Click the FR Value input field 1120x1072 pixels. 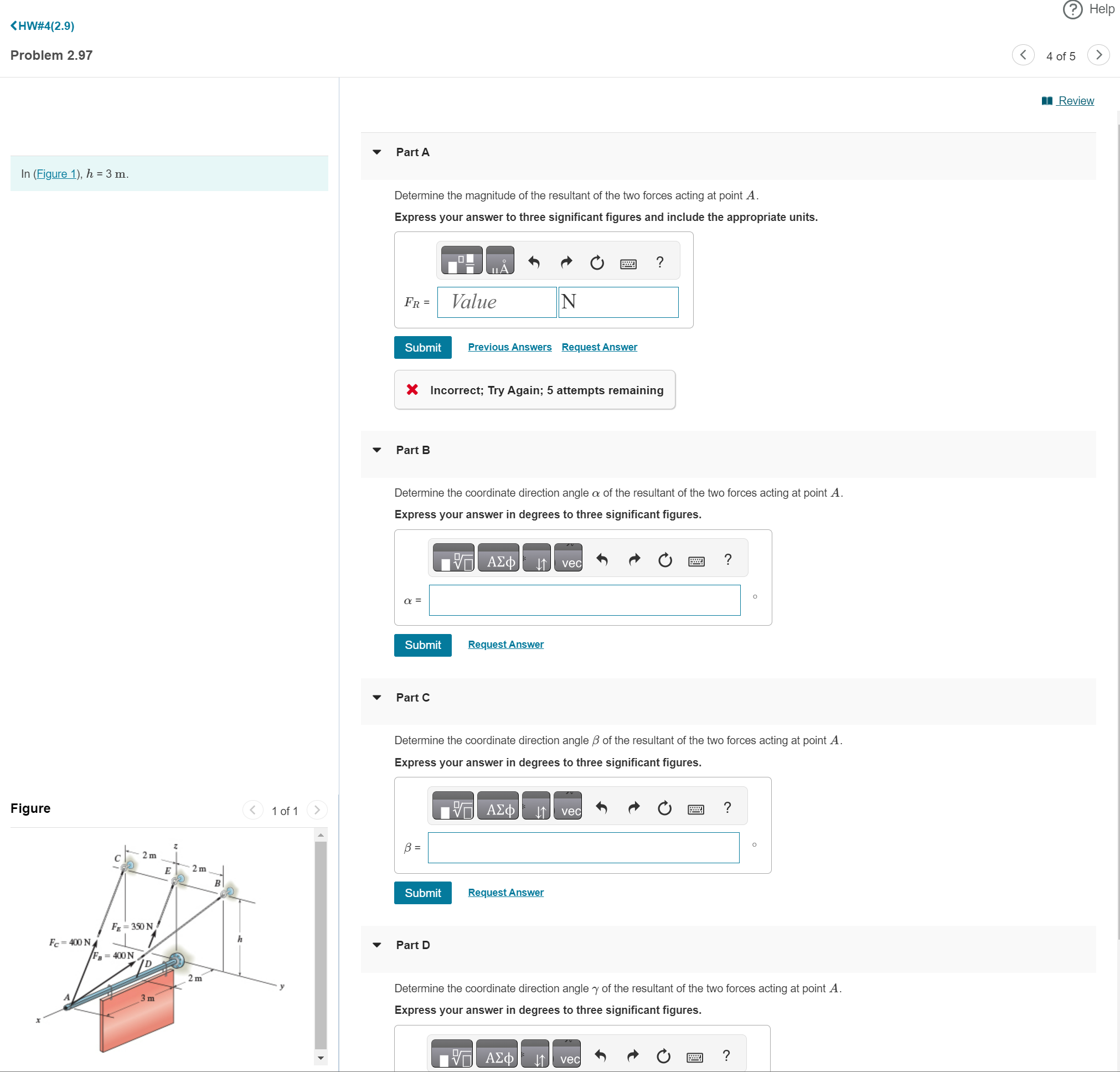[496, 302]
